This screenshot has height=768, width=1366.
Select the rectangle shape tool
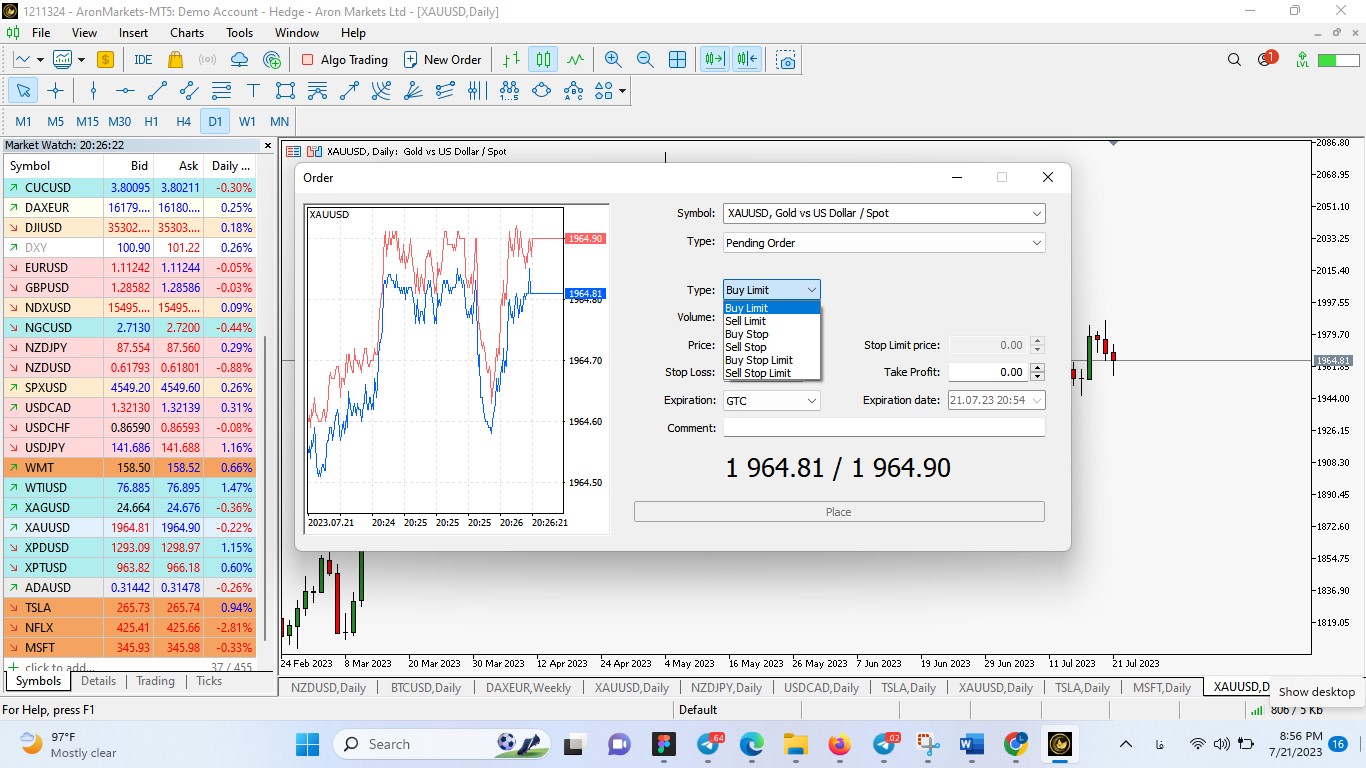point(285,90)
